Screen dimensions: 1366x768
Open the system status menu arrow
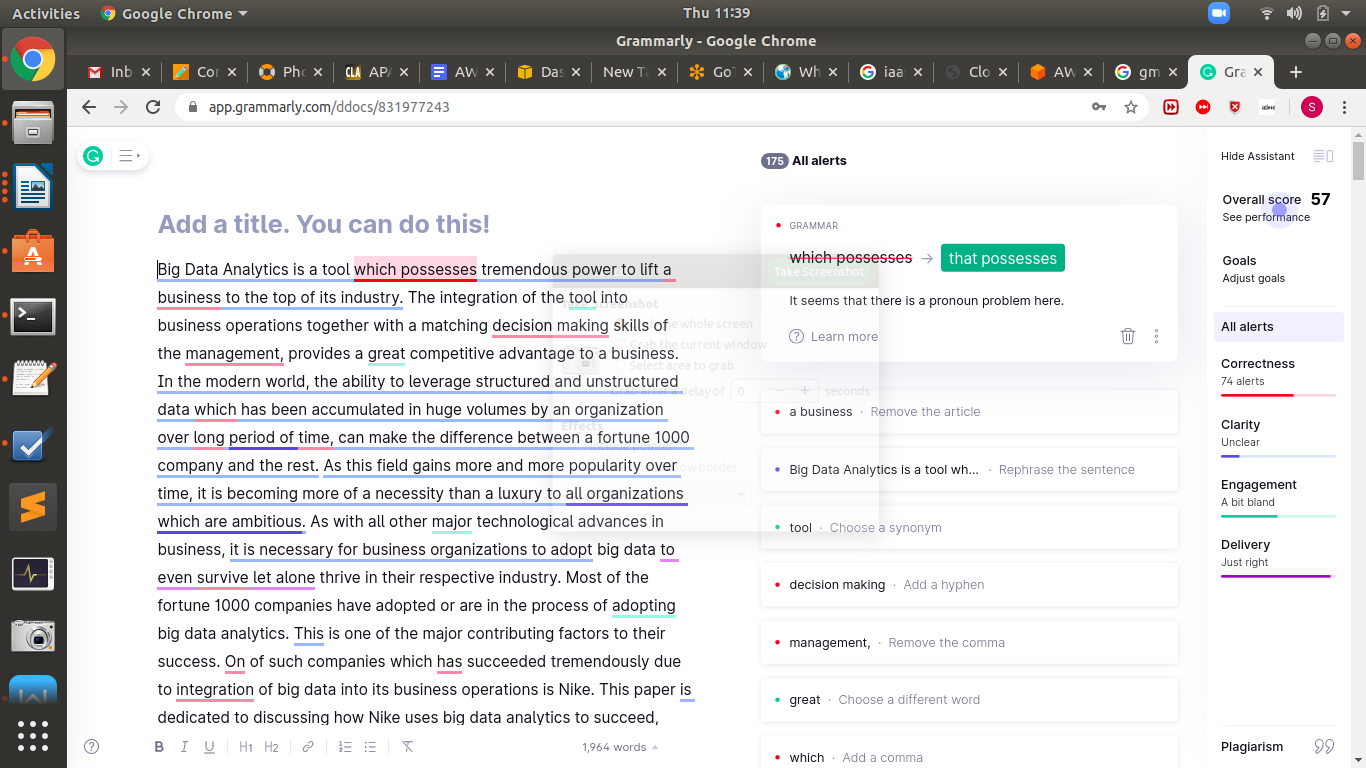1346,14
